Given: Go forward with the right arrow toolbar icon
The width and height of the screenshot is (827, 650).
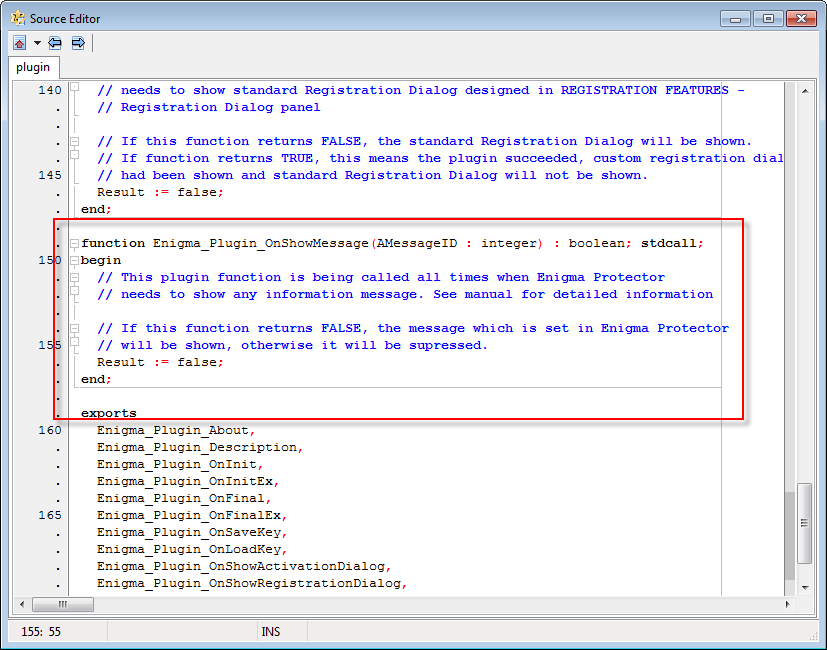Looking at the screenshot, I should (x=78, y=43).
